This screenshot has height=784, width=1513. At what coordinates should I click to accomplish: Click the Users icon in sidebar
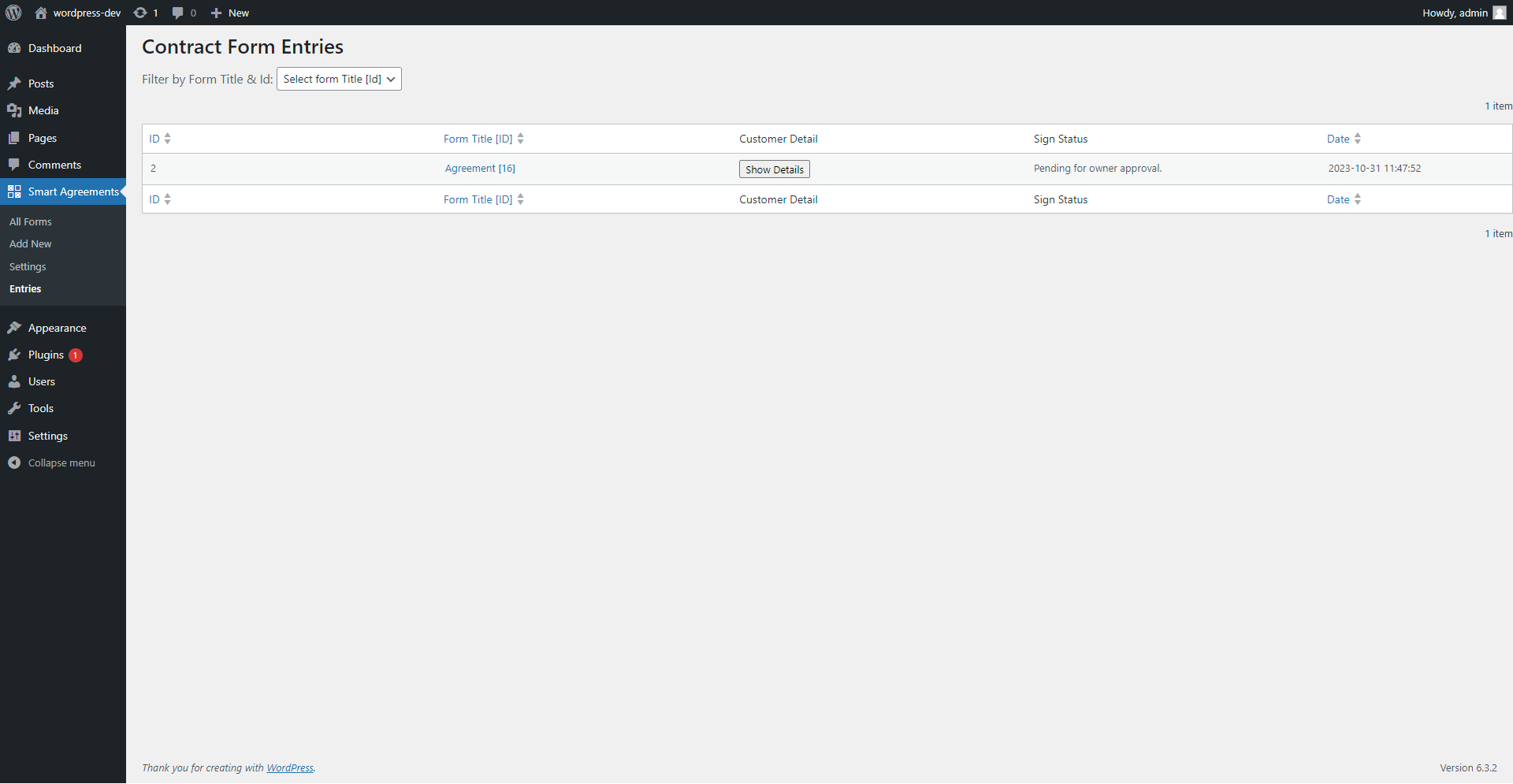pos(14,381)
